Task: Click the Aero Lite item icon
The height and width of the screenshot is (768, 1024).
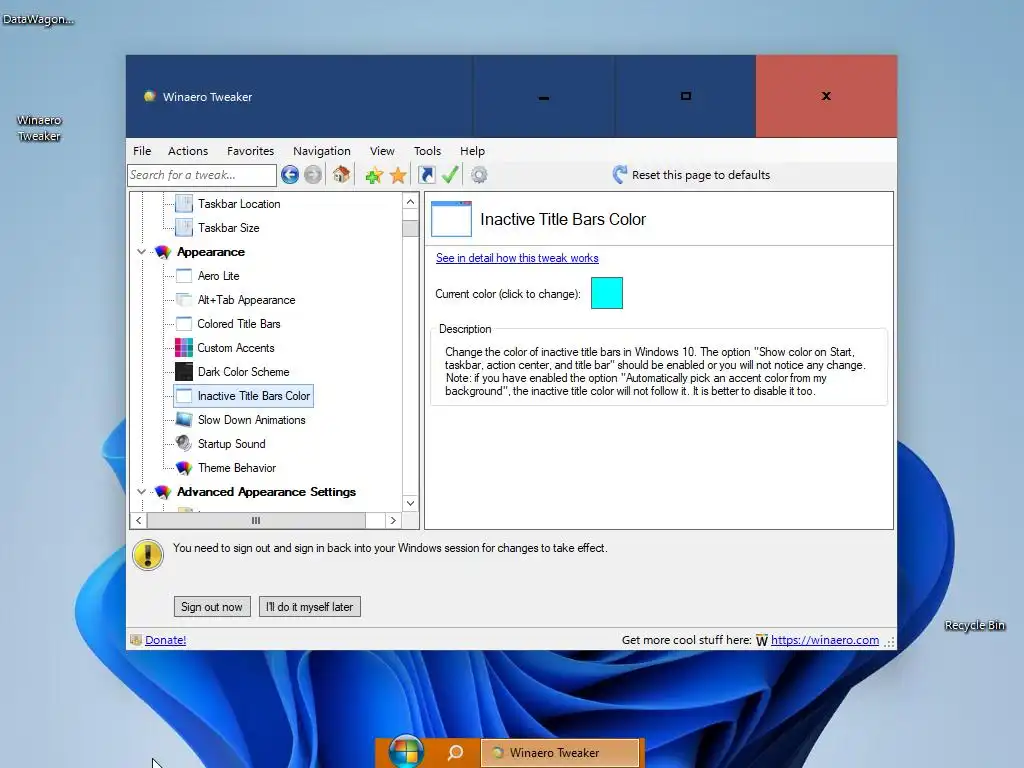Action: point(184,276)
